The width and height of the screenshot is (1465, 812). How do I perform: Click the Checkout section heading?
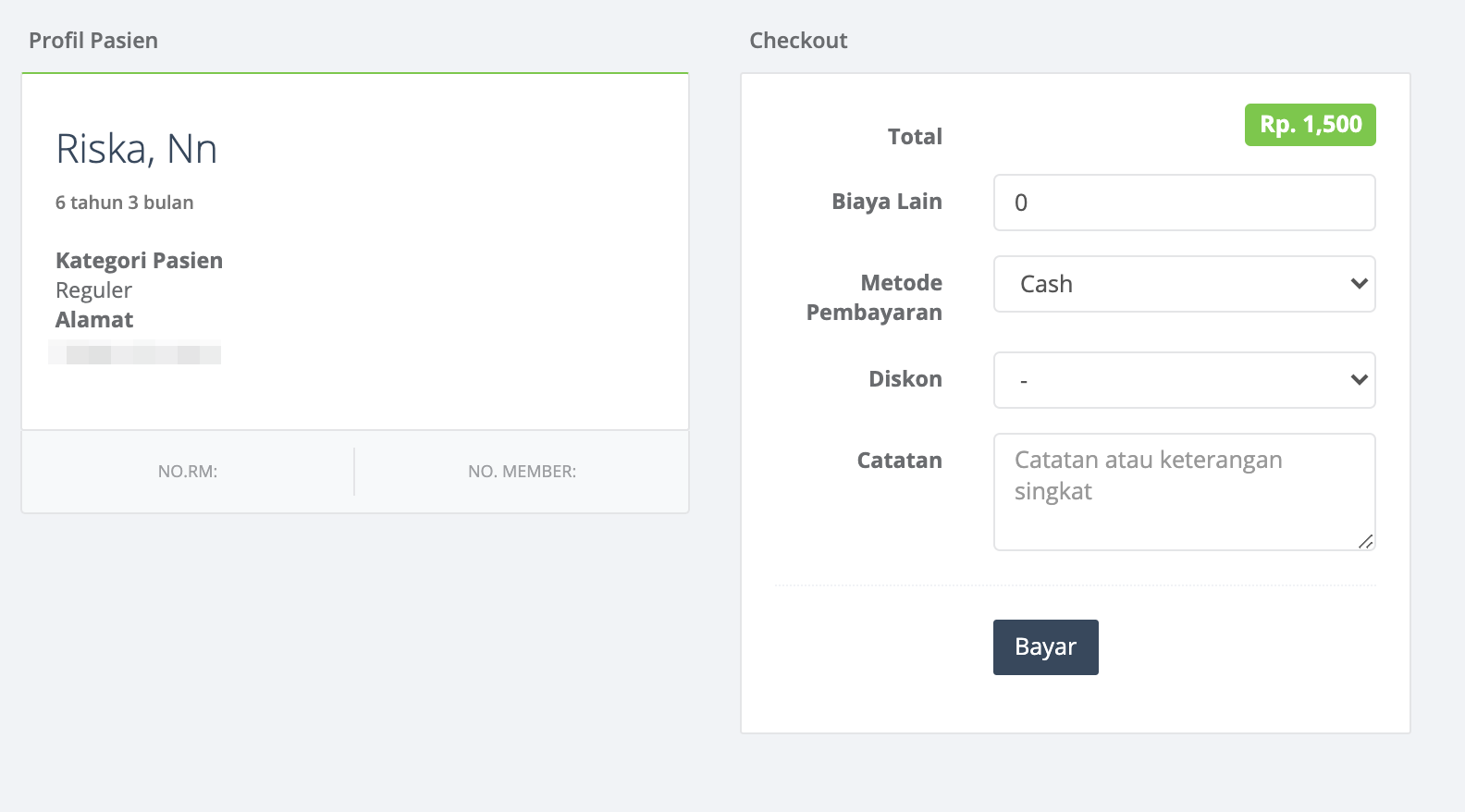798,41
